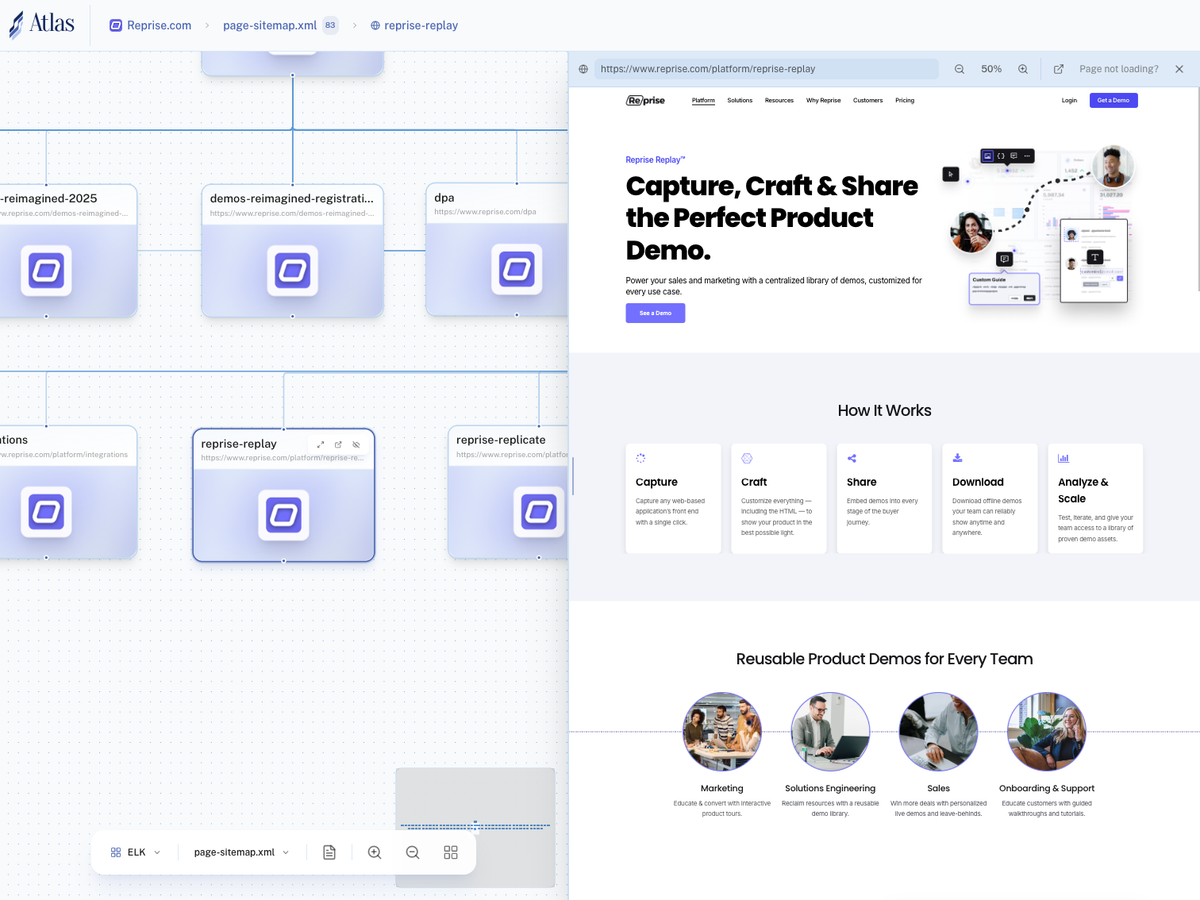Viewport: 1200px width, 900px height.
Task: Click the hero product illustration image
Action: coord(1040,233)
